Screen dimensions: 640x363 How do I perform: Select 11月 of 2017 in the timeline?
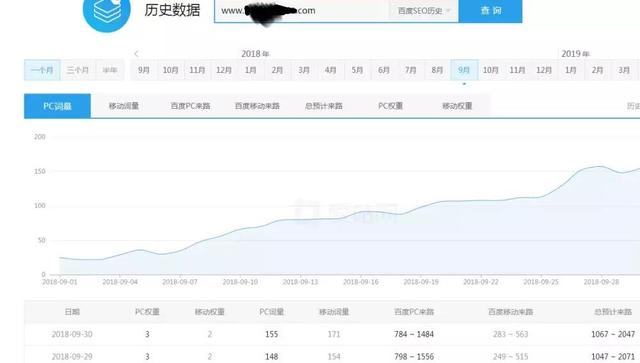[197, 70]
